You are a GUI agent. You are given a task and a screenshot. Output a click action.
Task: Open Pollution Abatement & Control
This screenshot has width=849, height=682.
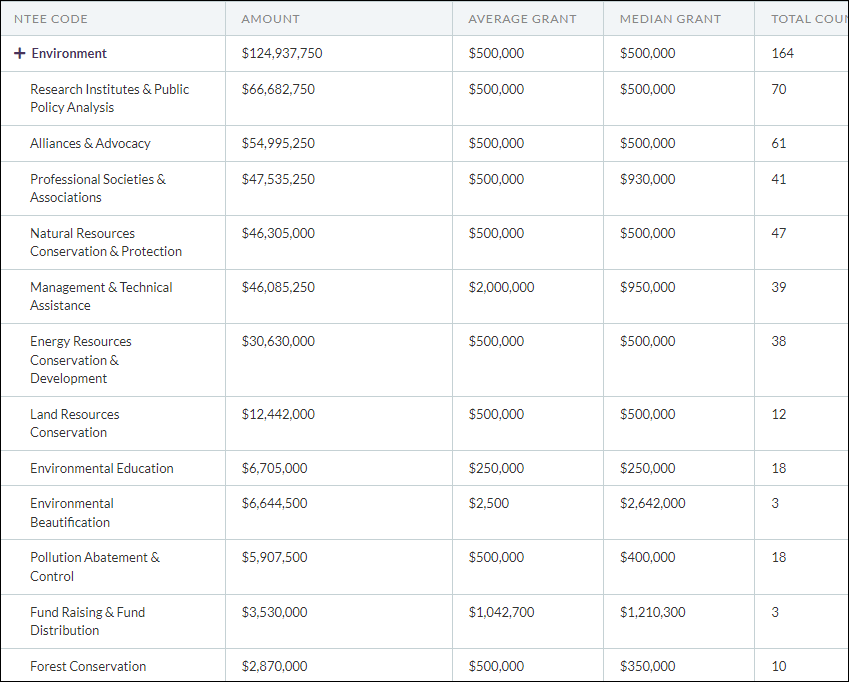pos(96,567)
